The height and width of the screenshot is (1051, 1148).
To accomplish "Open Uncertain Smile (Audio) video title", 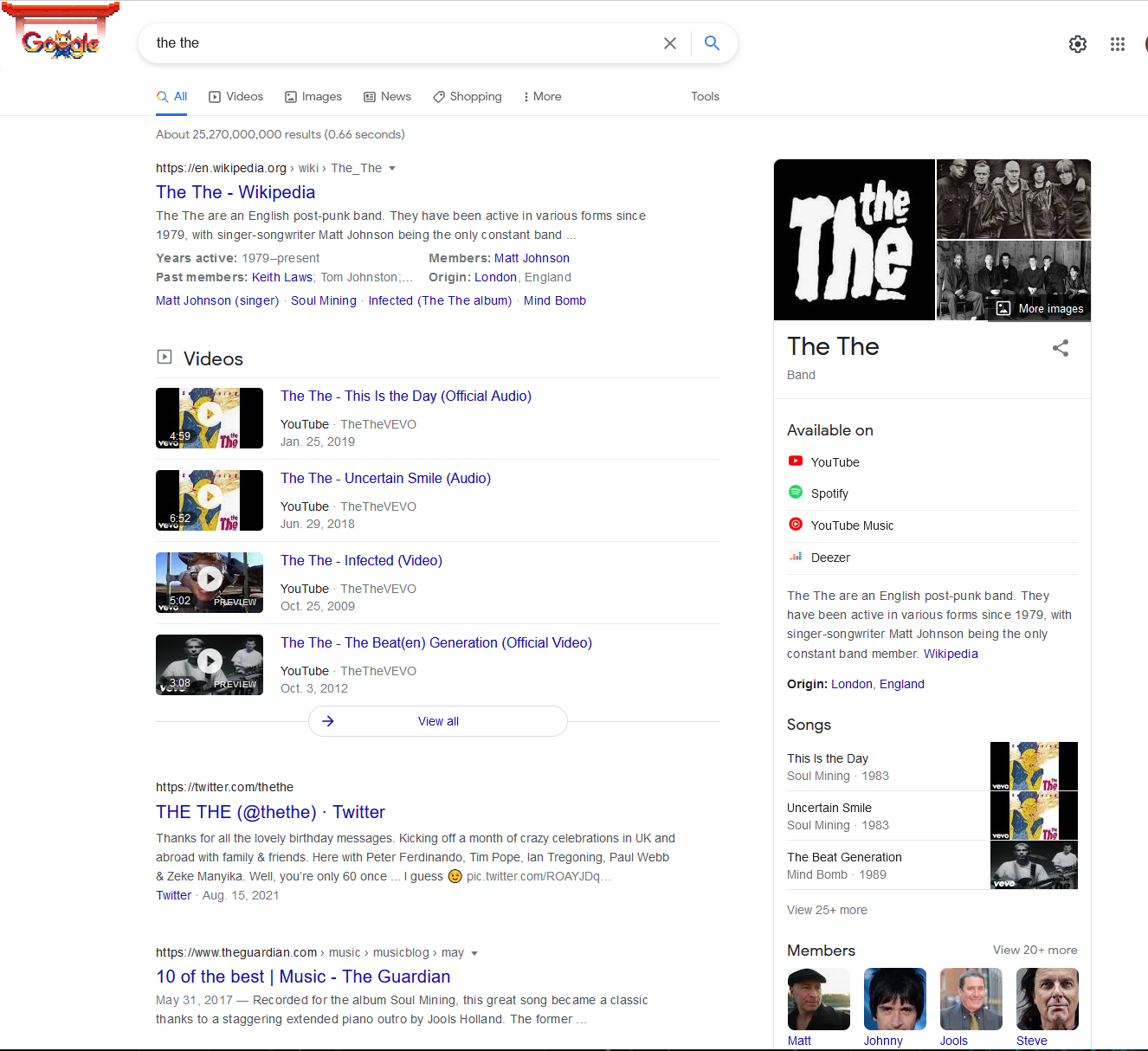I will coord(385,478).
